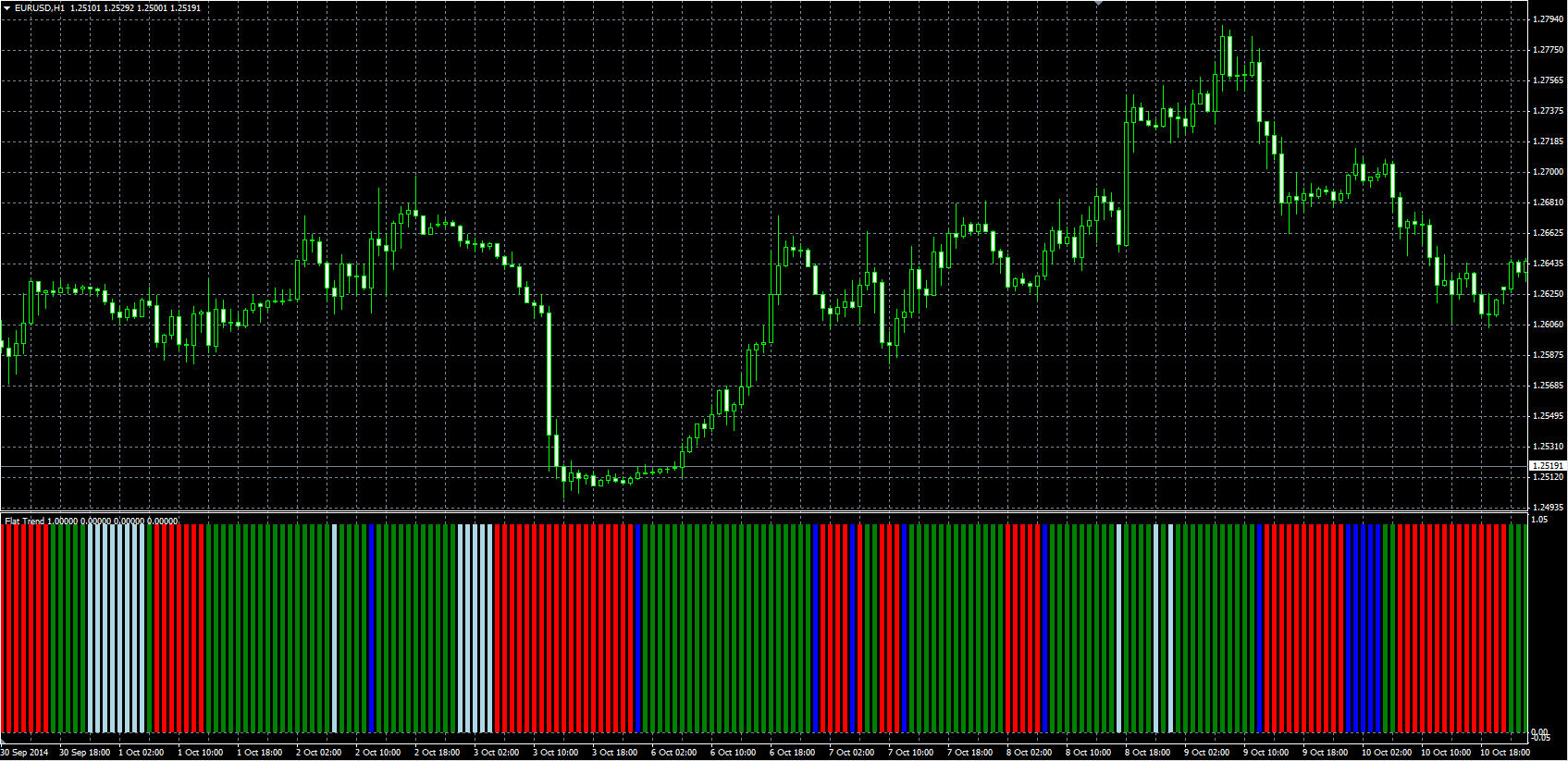Screen dimensions: 1568x761
Task: Click the 1.05 indicator scale label
Action: coord(1539,520)
